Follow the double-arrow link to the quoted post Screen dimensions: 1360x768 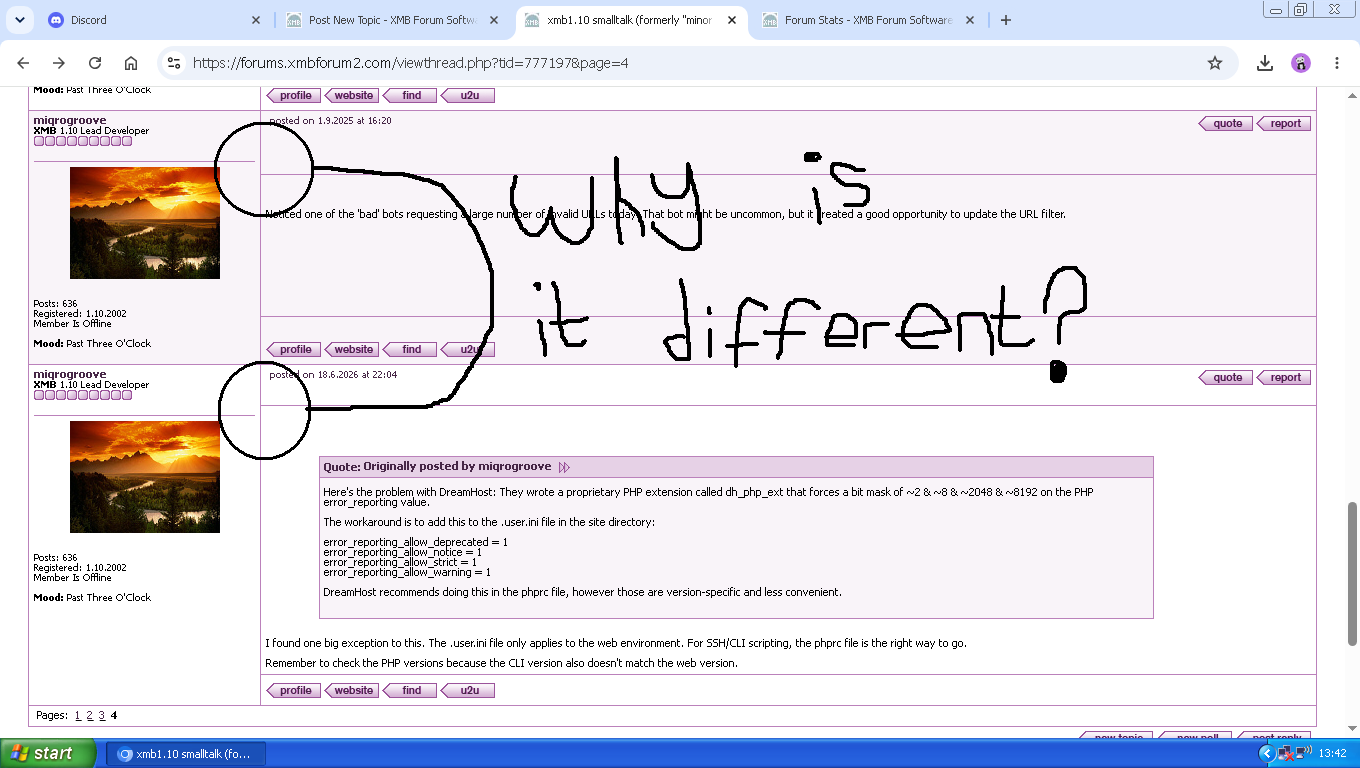[x=564, y=467]
